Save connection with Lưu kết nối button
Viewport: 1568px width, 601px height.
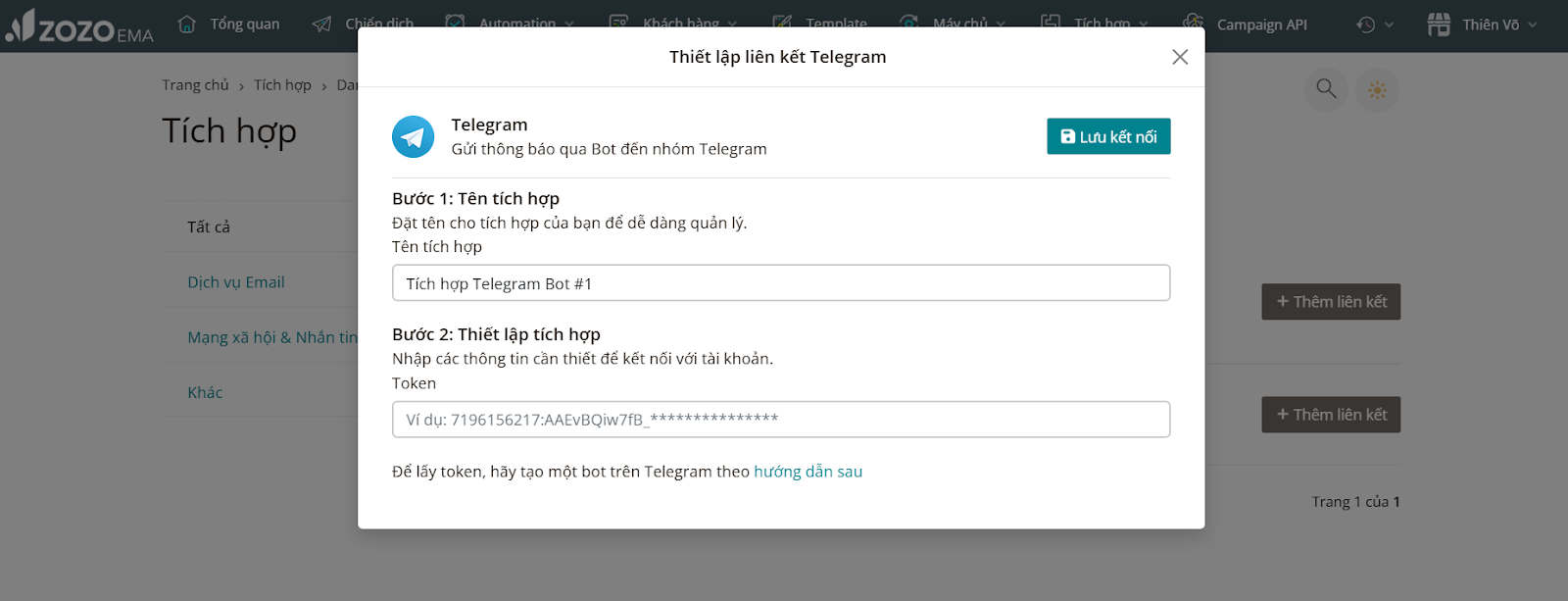pyautogui.click(x=1108, y=136)
